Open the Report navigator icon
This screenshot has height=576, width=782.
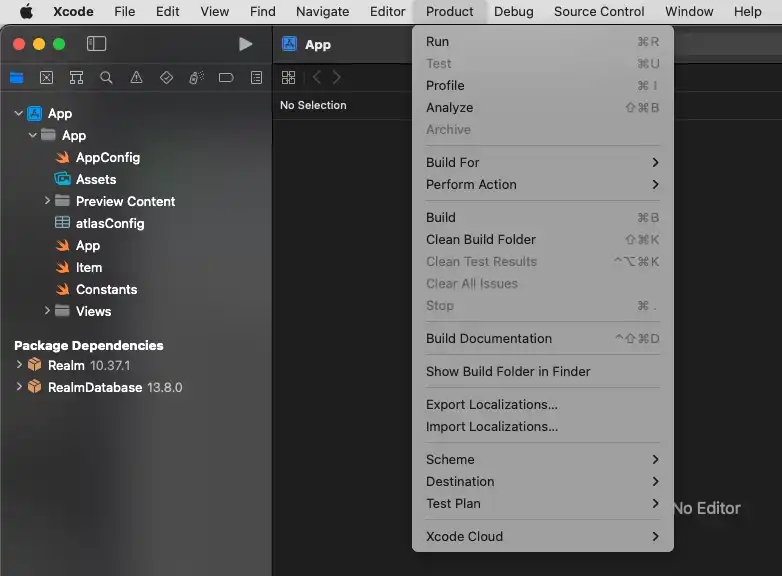pyautogui.click(x=256, y=78)
